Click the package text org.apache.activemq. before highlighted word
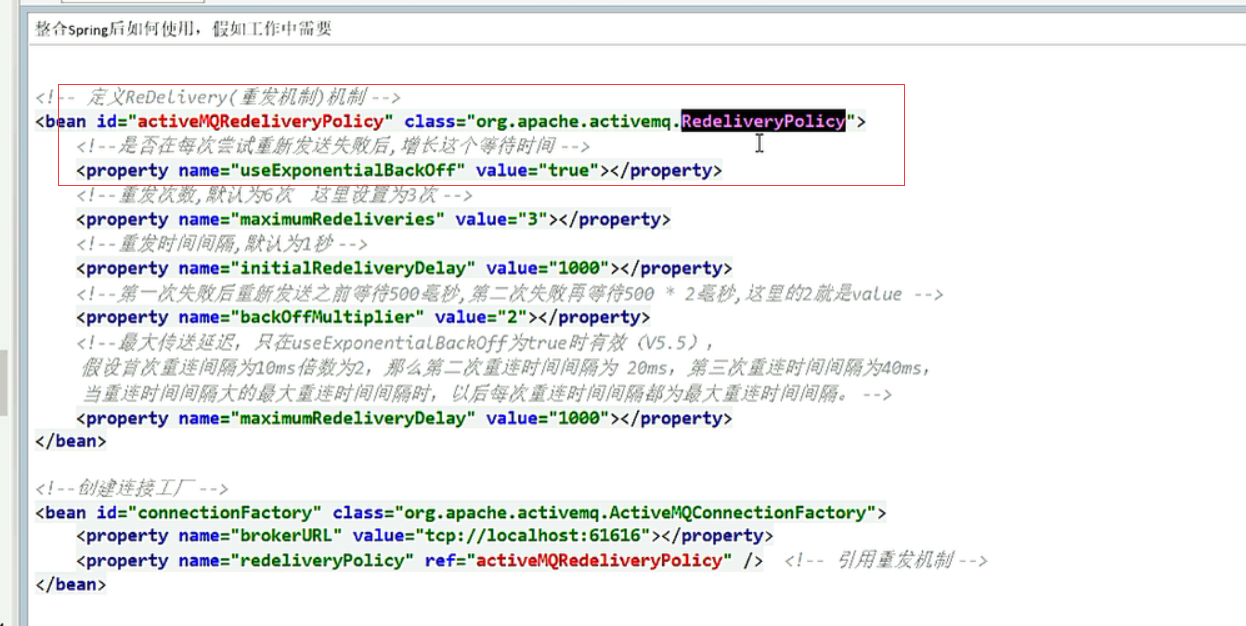Image resolution: width=1246 pixels, height=626 pixels. click(576, 121)
